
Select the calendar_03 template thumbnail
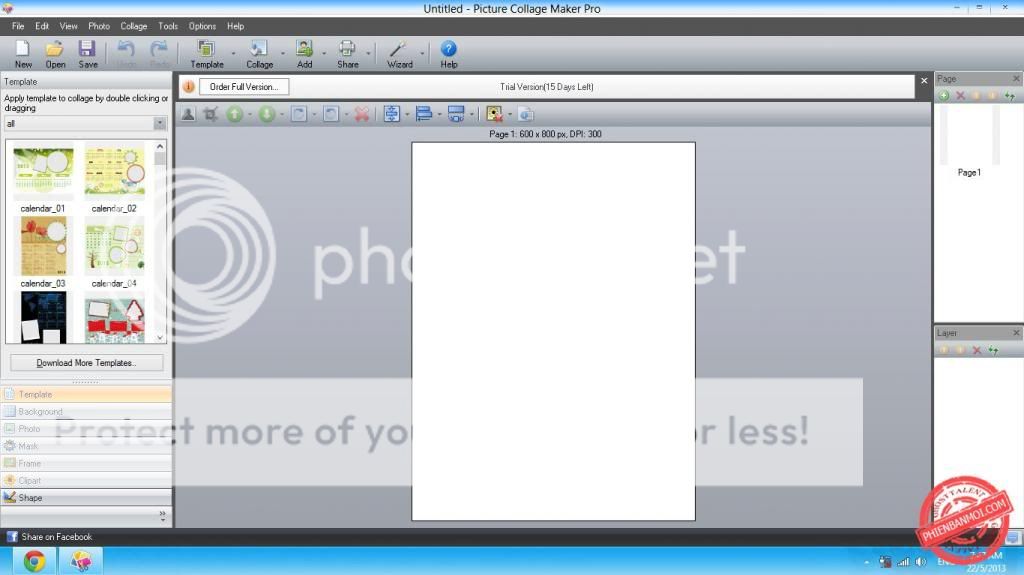[43, 246]
